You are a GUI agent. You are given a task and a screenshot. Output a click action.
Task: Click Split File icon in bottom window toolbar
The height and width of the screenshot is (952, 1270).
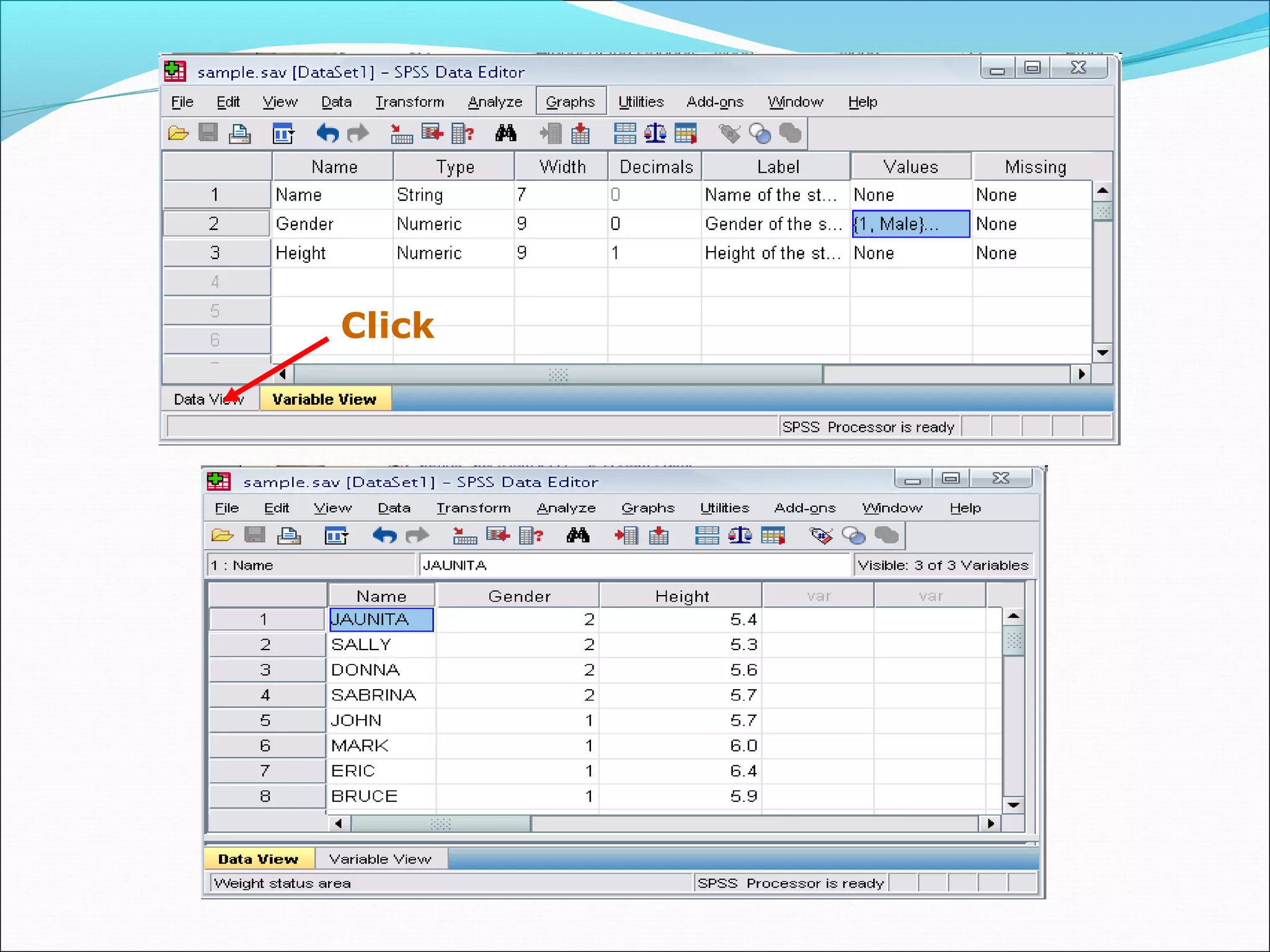tap(707, 535)
